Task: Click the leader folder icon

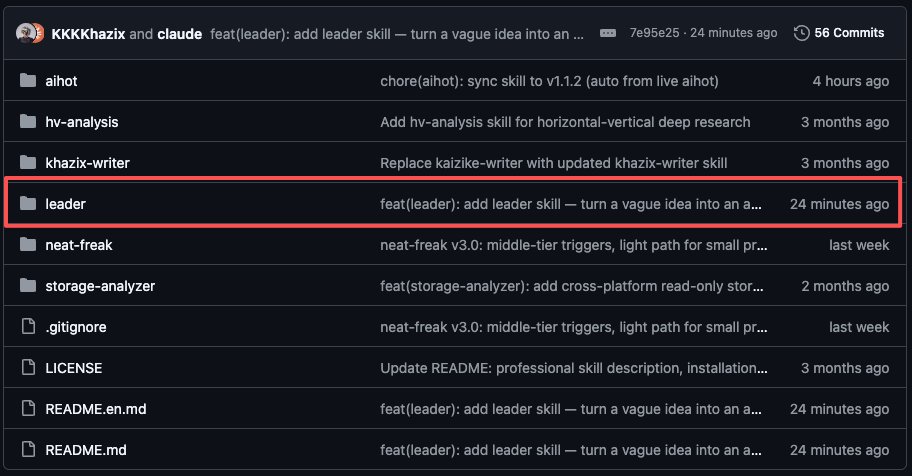Action: (28, 203)
